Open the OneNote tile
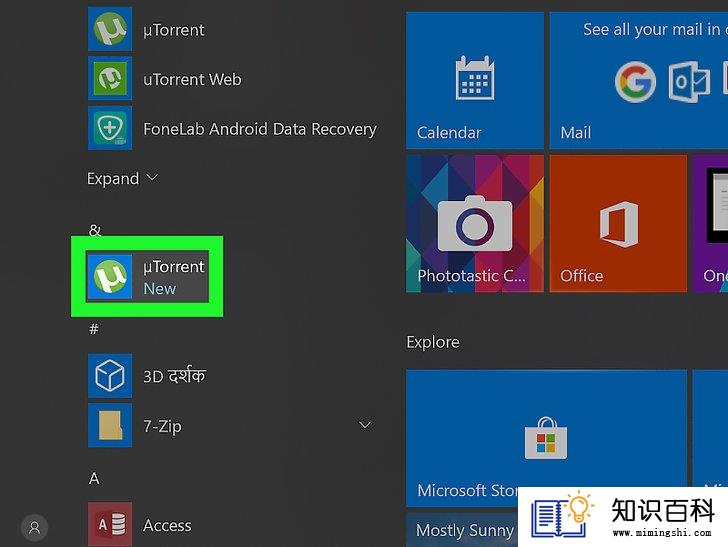Image resolution: width=728 pixels, height=547 pixels. (710, 224)
